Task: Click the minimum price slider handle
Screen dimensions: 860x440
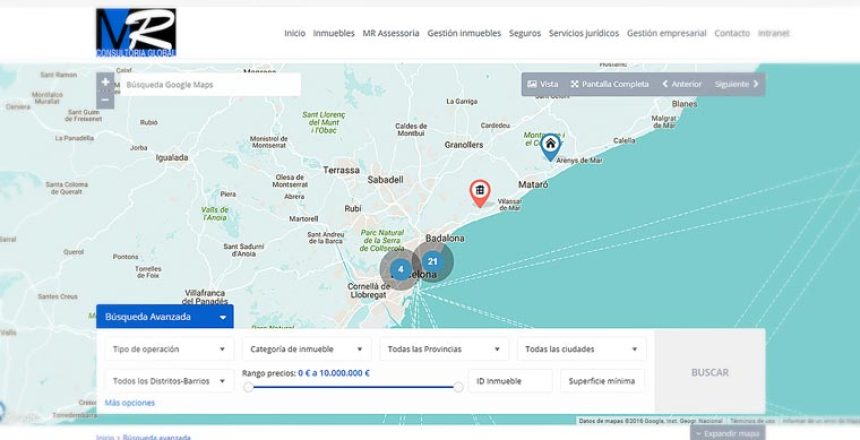Action: coord(248,387)
